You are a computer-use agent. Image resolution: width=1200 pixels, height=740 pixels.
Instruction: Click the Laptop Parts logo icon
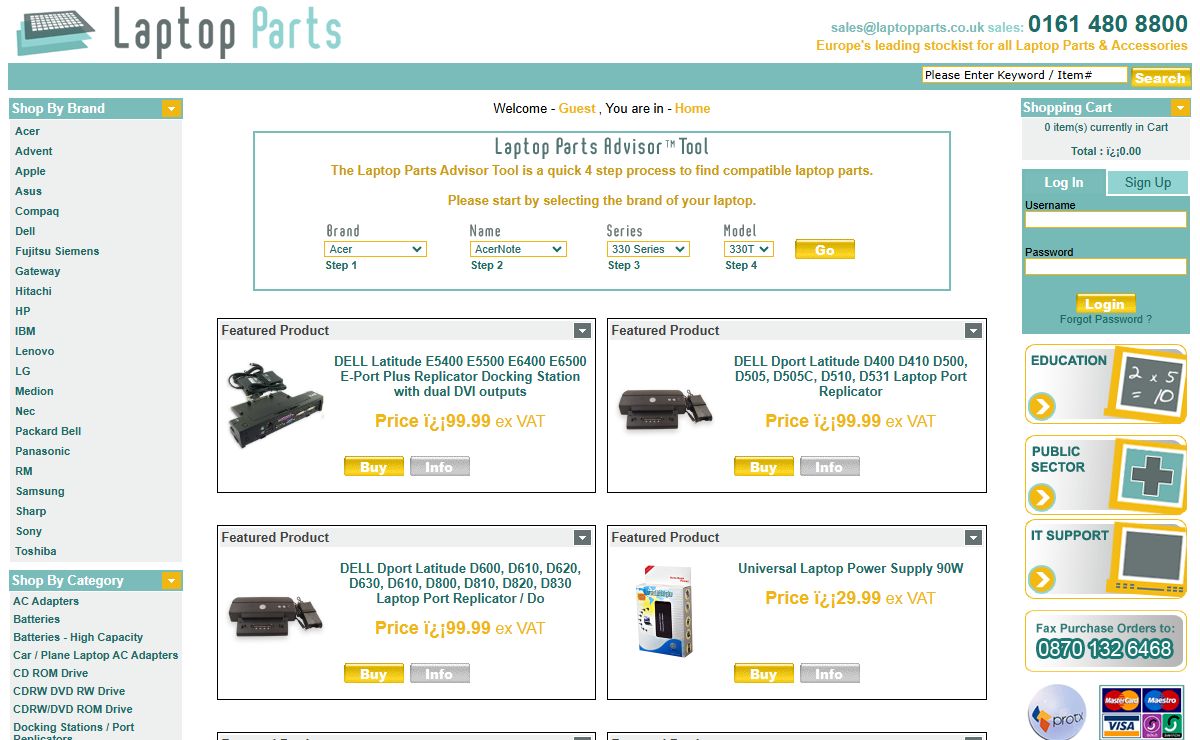click(56, 31)
